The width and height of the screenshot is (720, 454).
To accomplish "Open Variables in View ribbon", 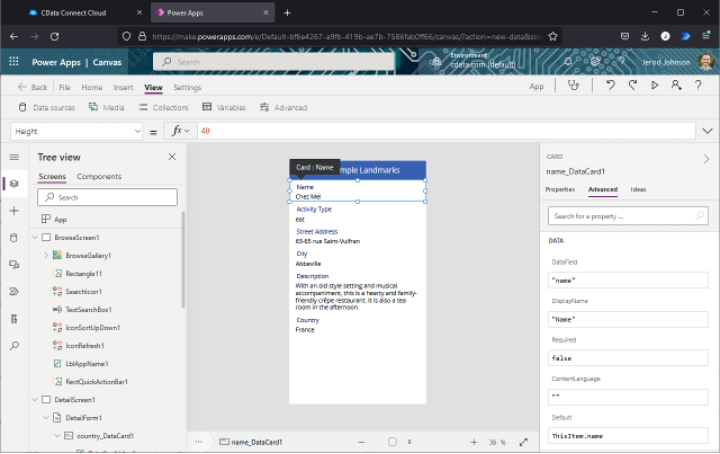I will pyautogui.click(x=224, y=107).
